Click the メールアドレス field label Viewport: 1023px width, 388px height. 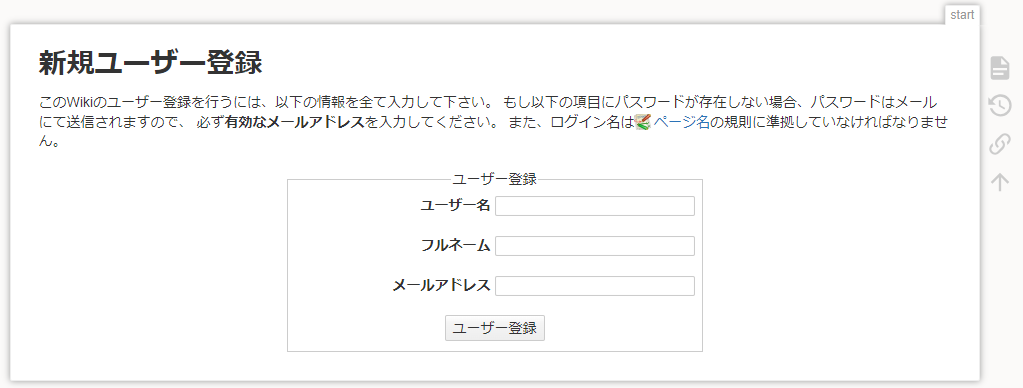pos(441,286)
